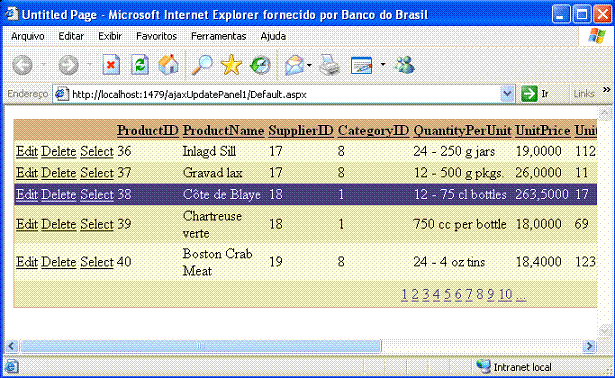
Task: Refresh the page with green arrows icon
Action: click(x=140, y=65)
